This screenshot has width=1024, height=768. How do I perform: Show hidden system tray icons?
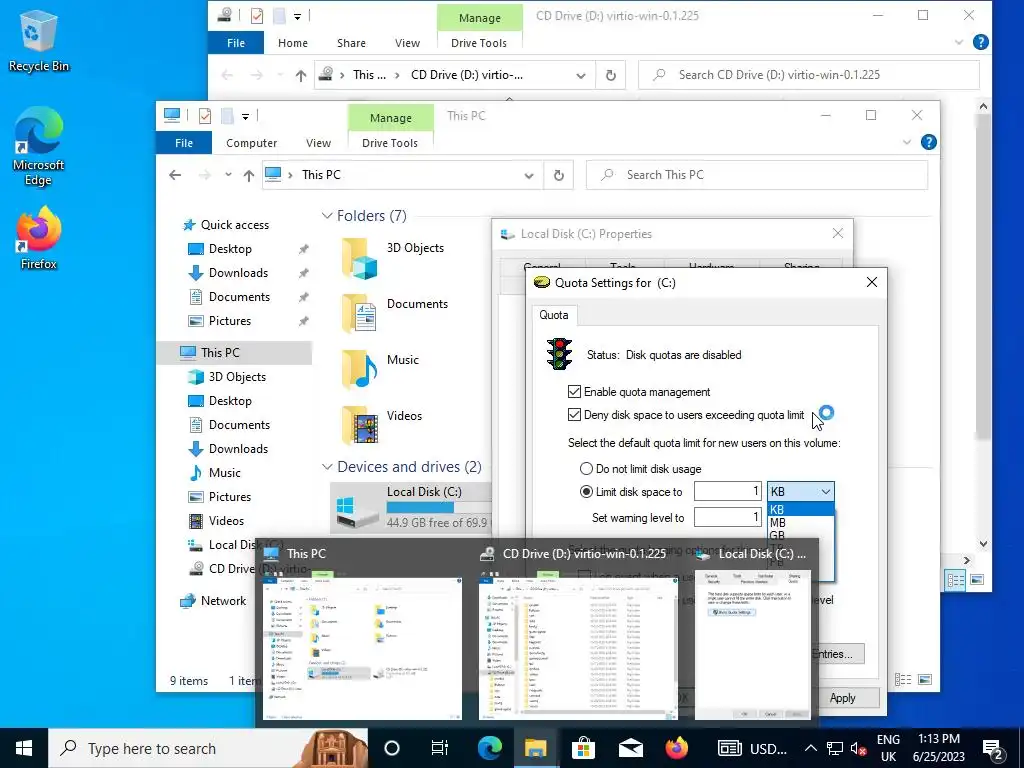[x=810, y=748]
